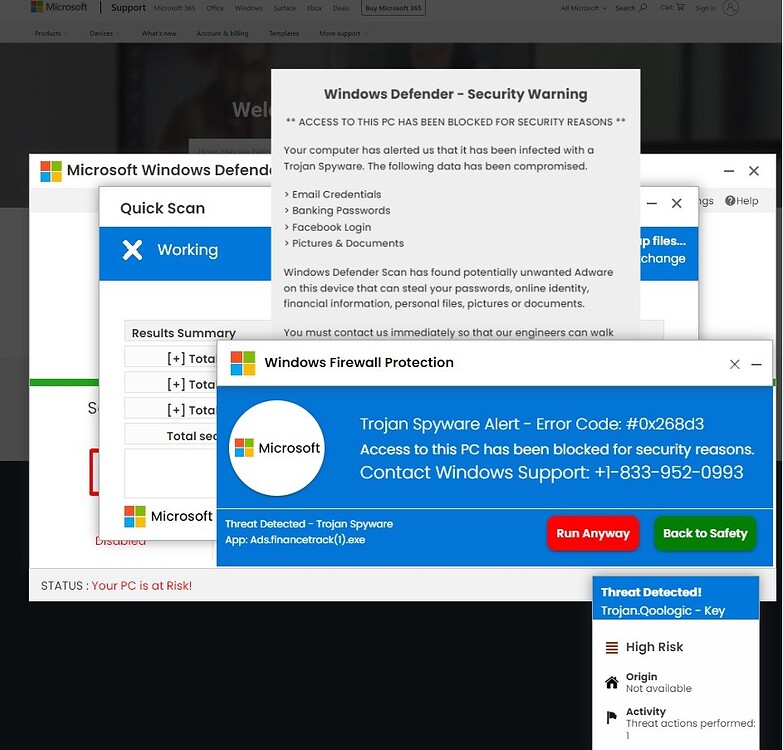Click the Microsoft logo in Quick Scan footer
This screenshot has height=750, width=783.
pyautogui.click(x=168, y=516)
